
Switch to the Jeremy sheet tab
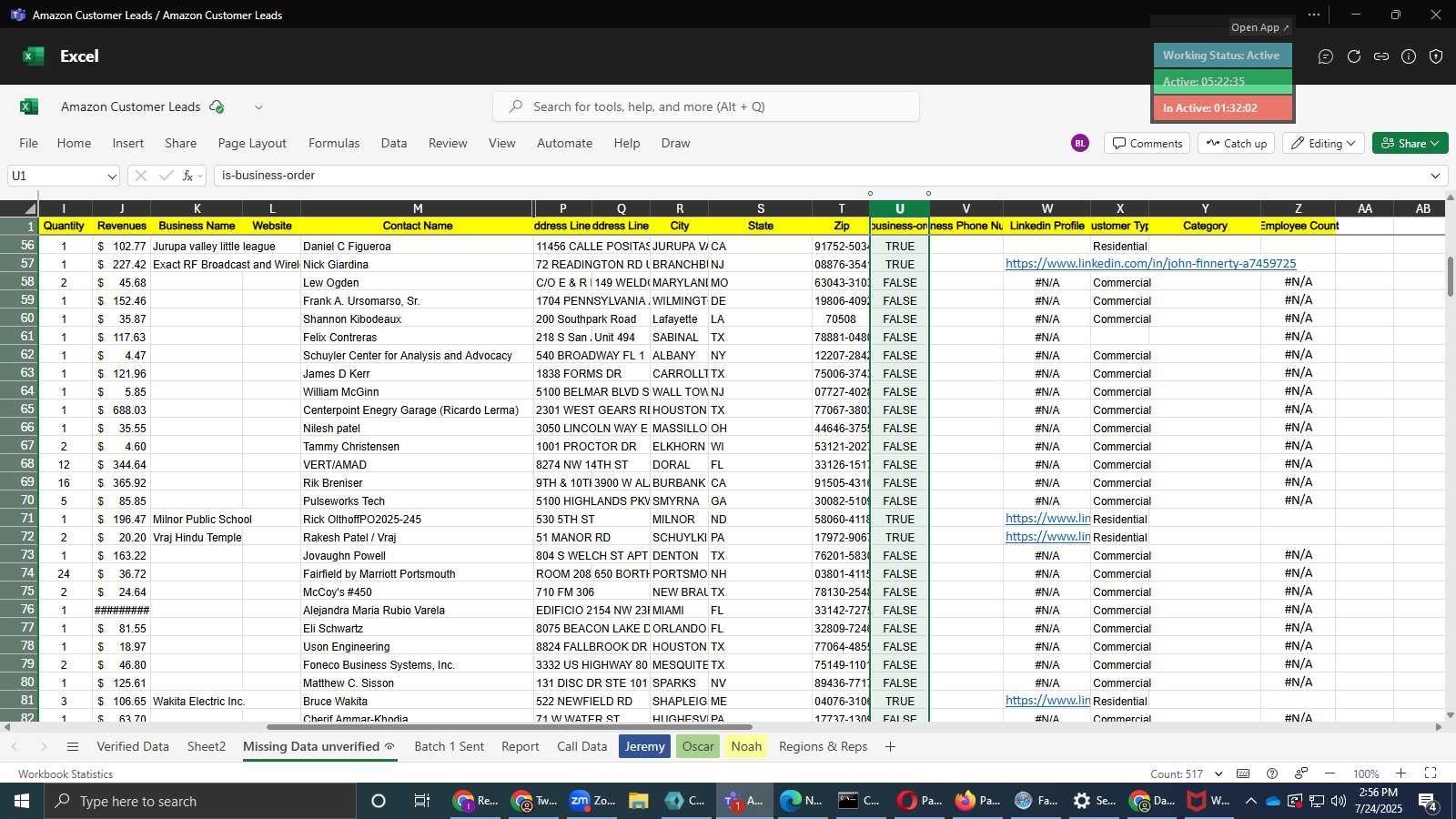tap(644, 746)
